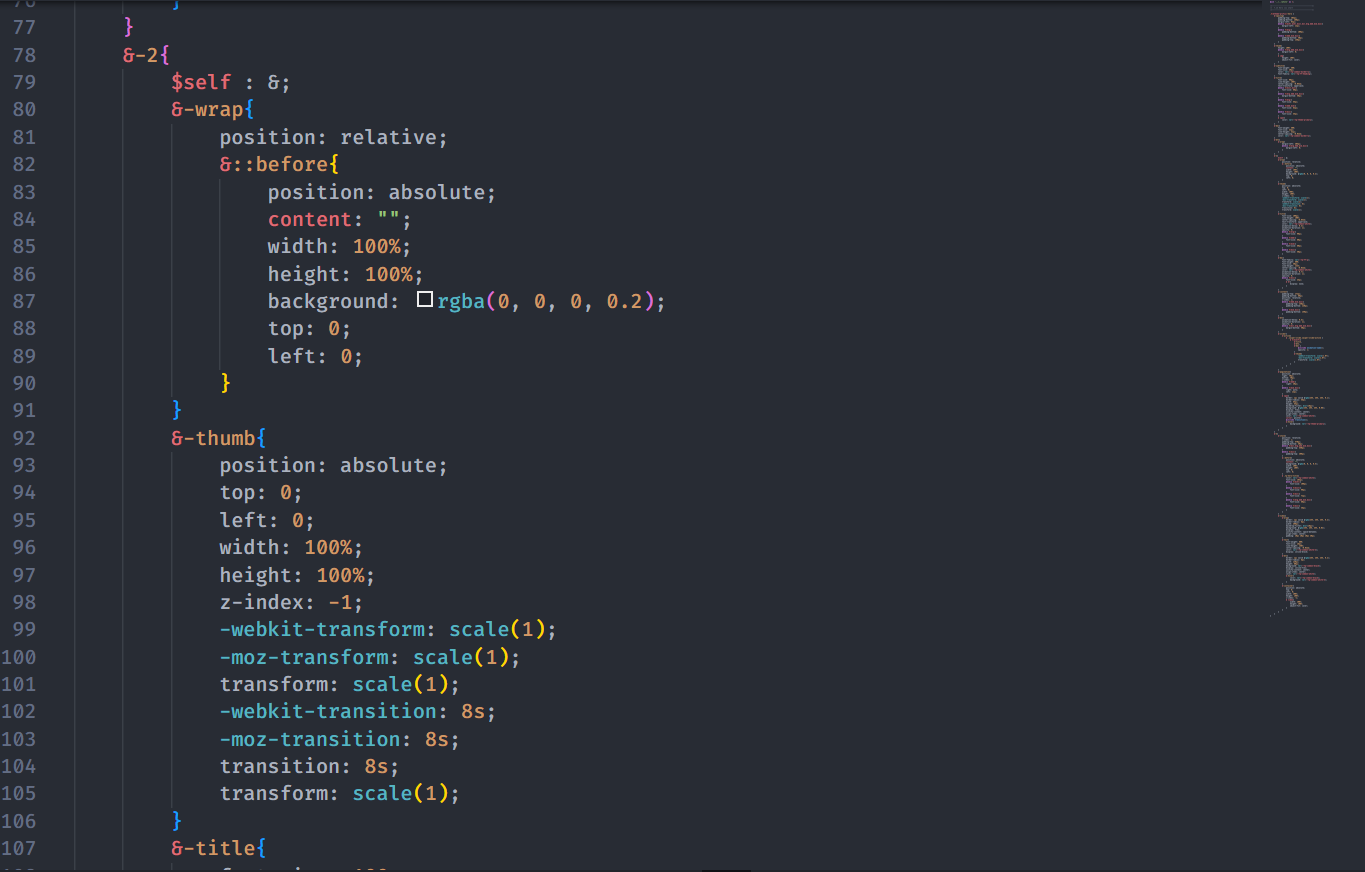Click the closing yellow brace on line 90
The height and width of the screenshot is (872, 1365).
[226, 383]
